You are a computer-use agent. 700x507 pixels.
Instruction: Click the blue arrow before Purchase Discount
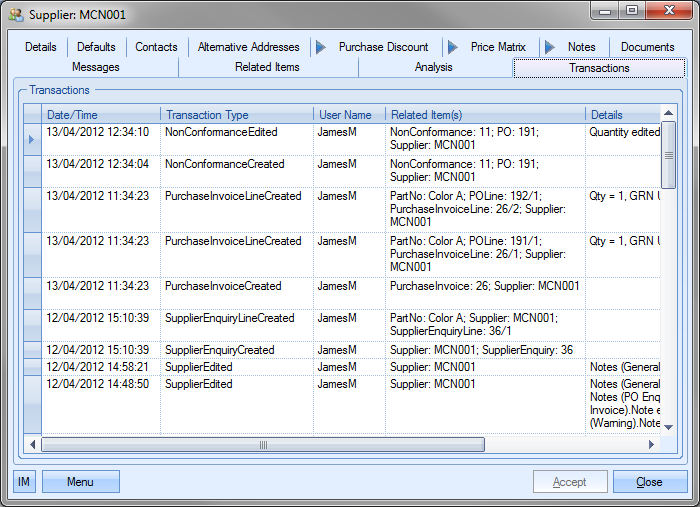[319, 47]
